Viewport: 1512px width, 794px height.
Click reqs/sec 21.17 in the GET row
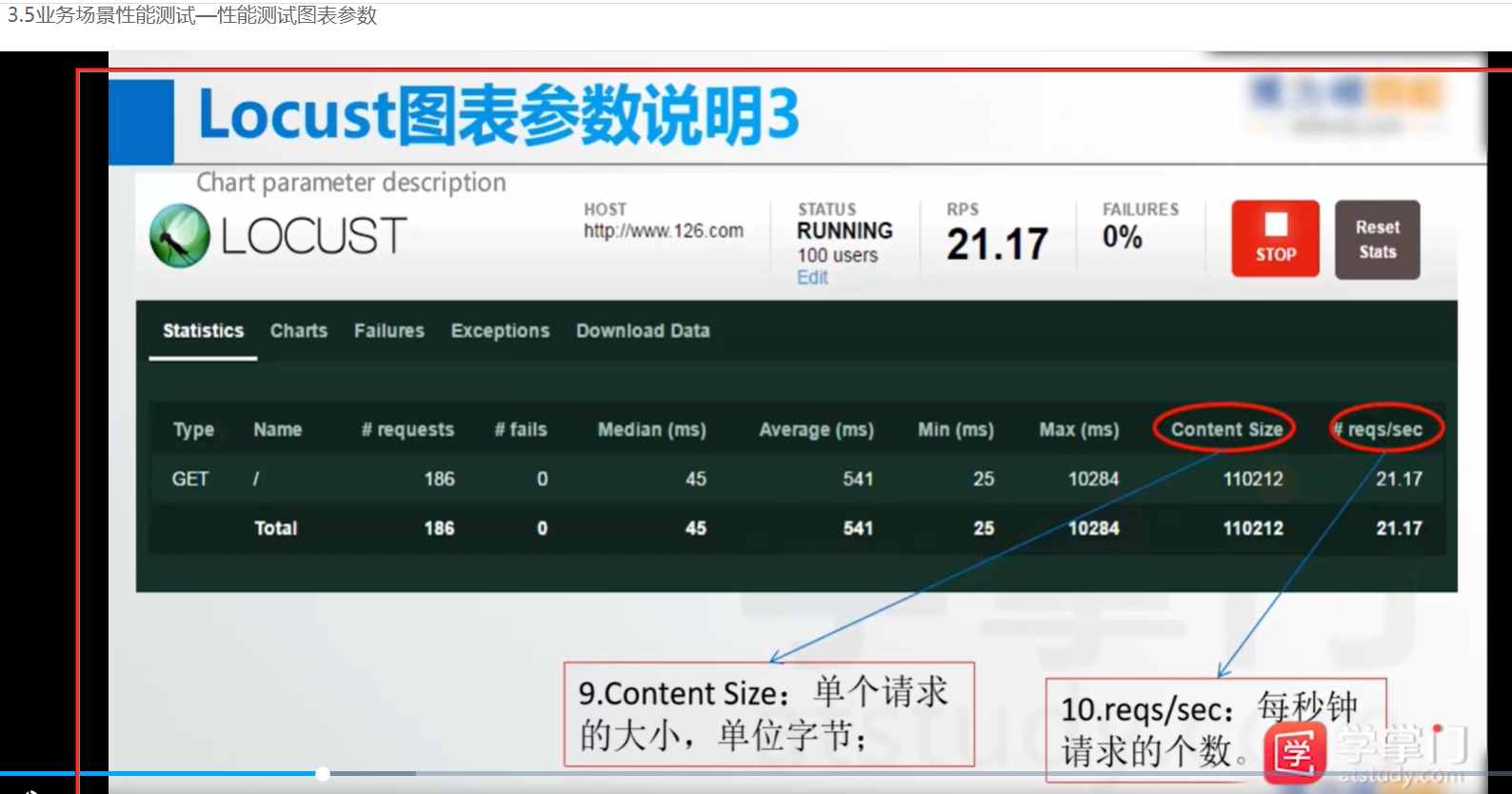click(1399, 479)
